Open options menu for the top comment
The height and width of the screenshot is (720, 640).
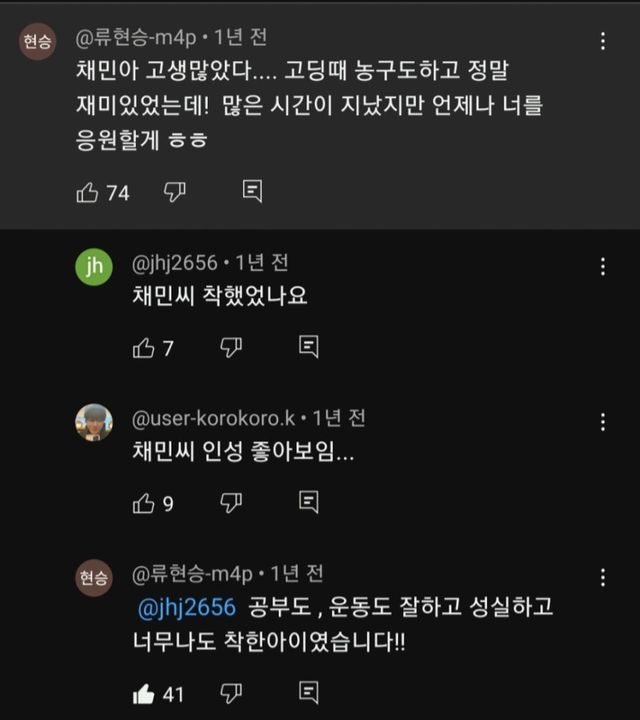point(603,42)
